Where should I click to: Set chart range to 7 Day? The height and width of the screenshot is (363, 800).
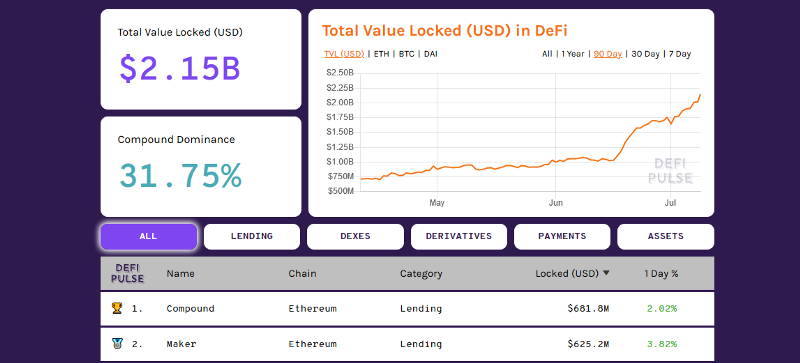[x=680, y=54]
